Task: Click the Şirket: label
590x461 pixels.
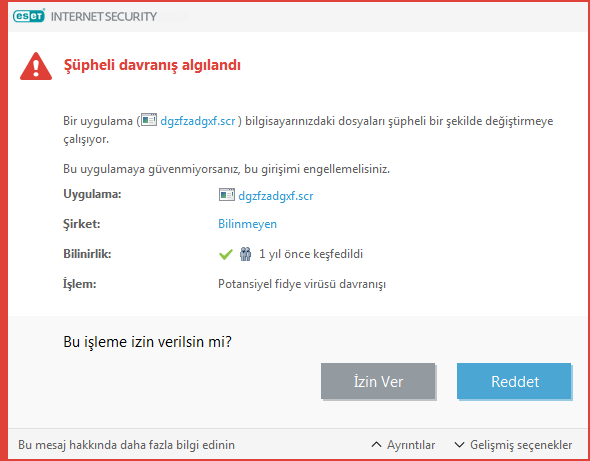Action: click(x=82, y=224)
